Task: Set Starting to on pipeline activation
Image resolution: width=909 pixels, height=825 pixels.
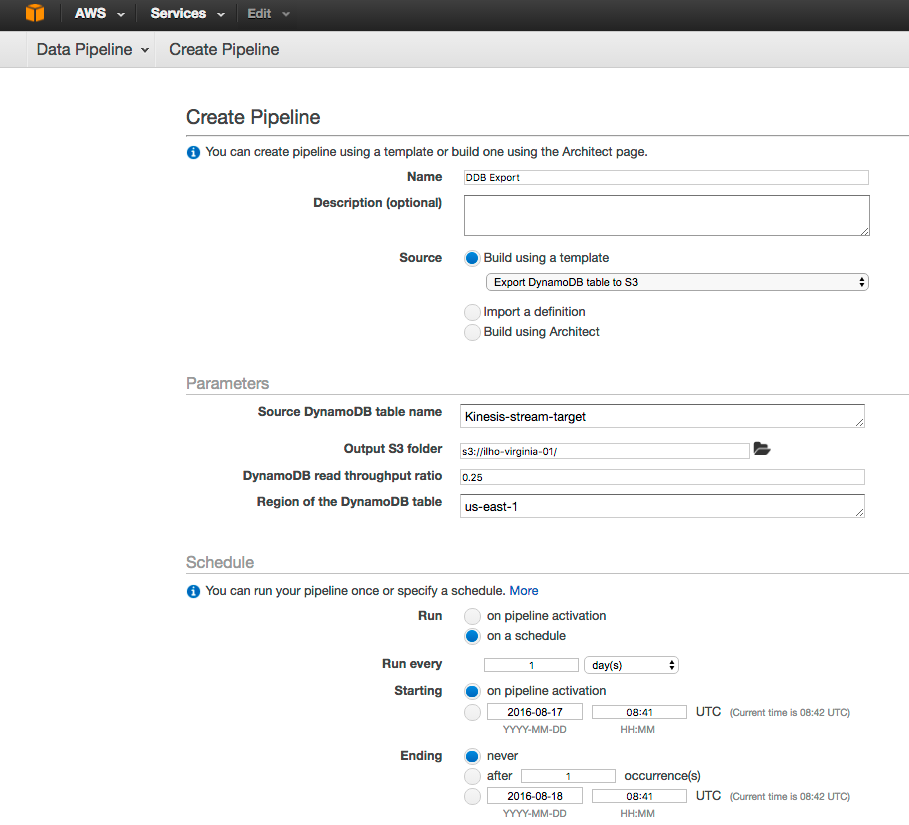Action: 472,691
